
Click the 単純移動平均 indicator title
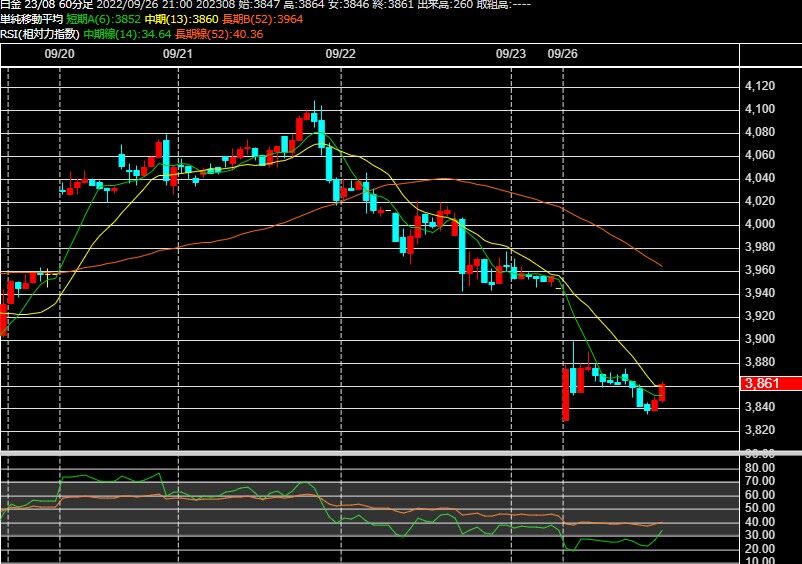point(31,19)
